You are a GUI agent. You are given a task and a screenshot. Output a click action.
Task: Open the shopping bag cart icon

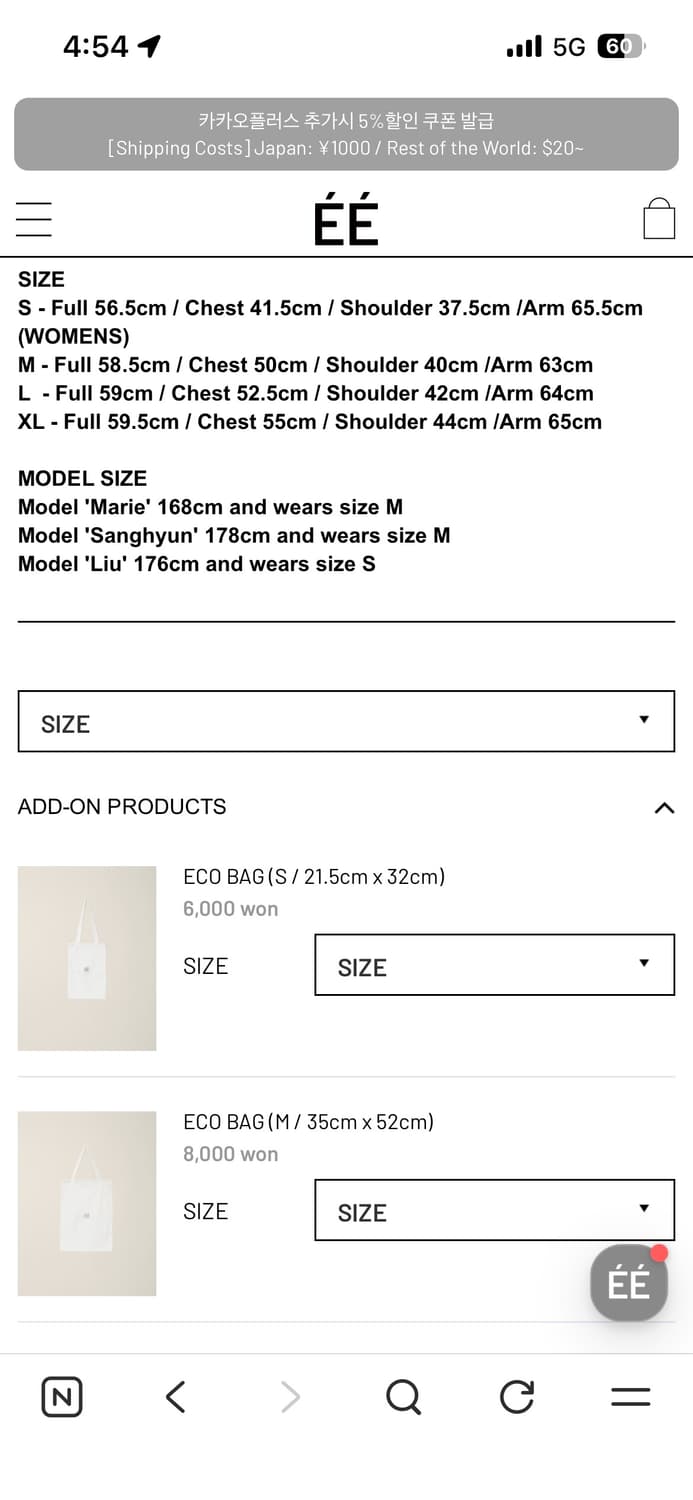660,216
